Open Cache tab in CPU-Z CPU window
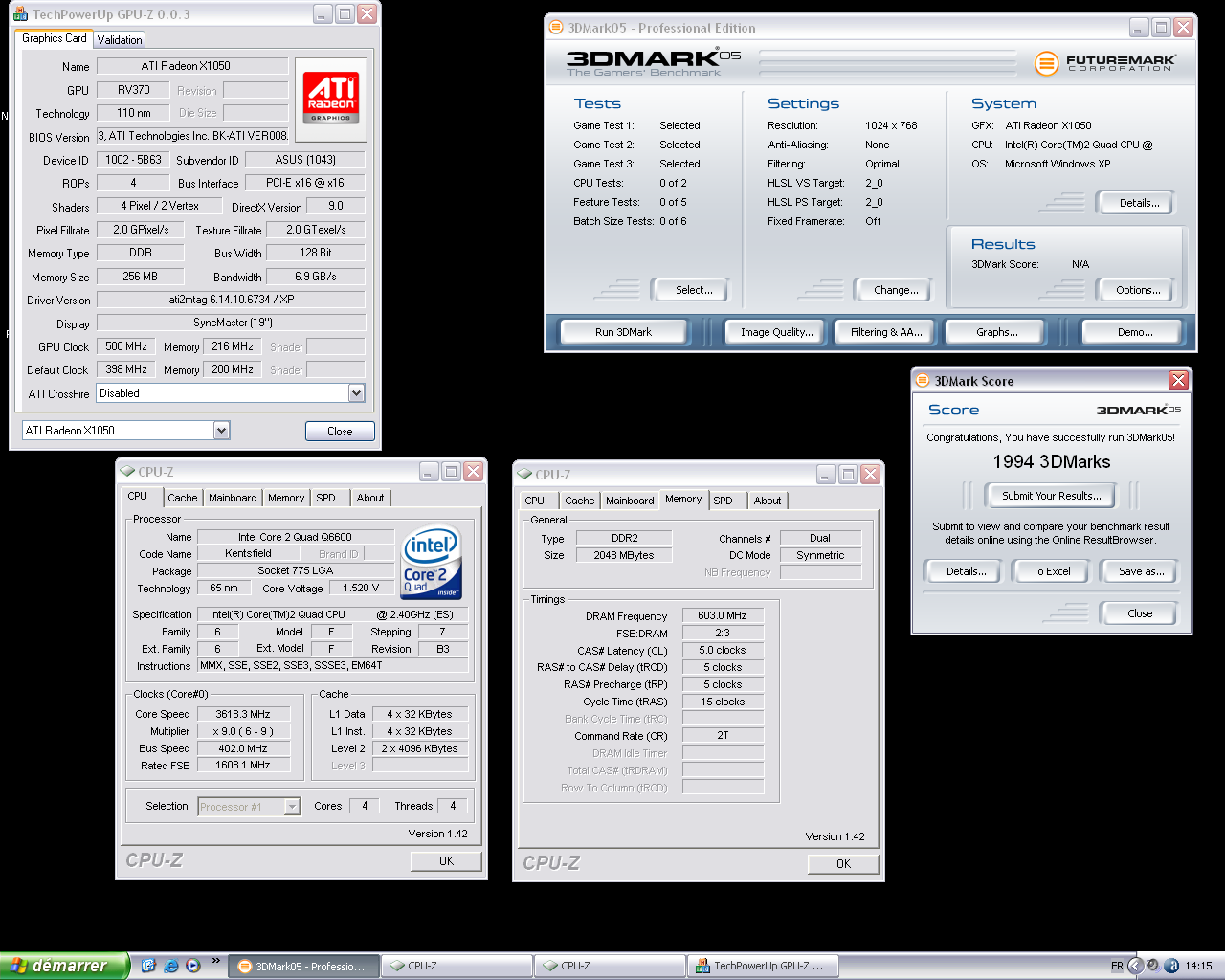 pos(183,498)
